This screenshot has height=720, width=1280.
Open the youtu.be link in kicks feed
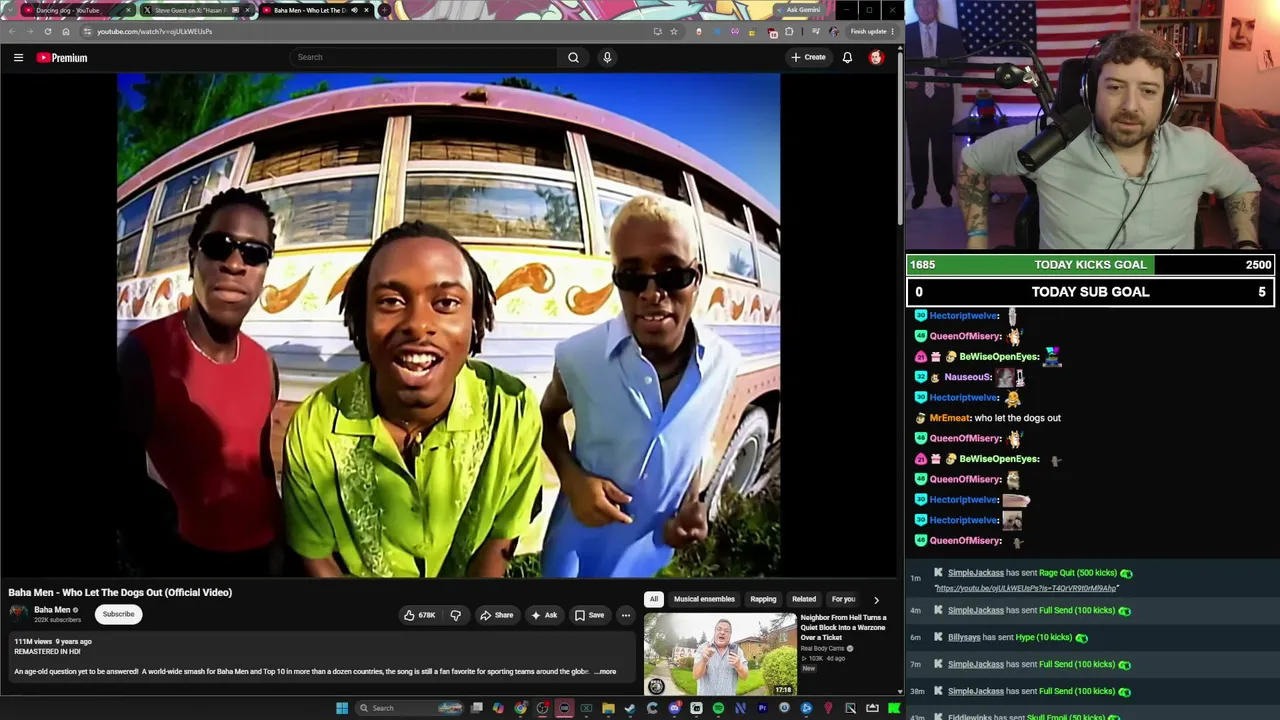tap(1026, 588)
